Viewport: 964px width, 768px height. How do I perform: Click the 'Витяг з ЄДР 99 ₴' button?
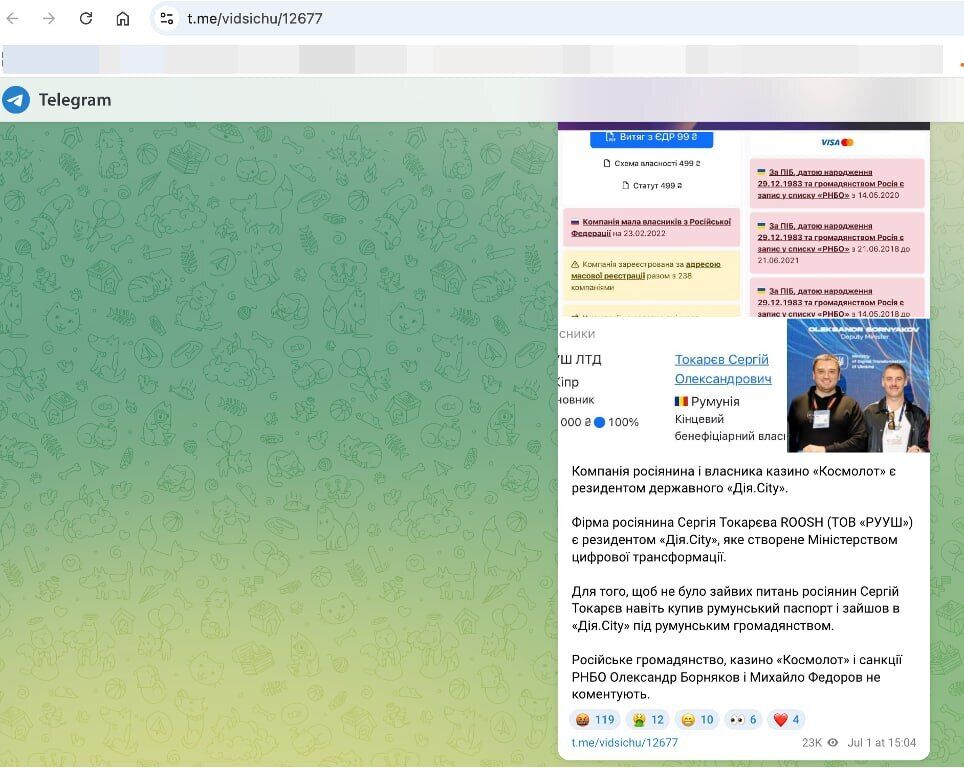tap(652, 138)
